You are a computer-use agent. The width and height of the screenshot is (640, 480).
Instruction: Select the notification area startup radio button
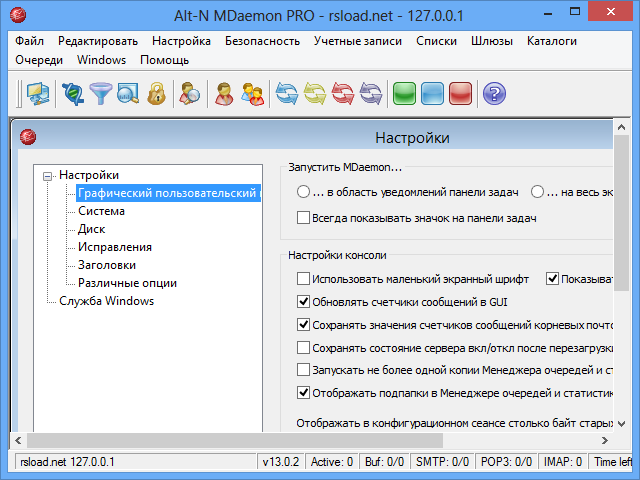[303, 192]
